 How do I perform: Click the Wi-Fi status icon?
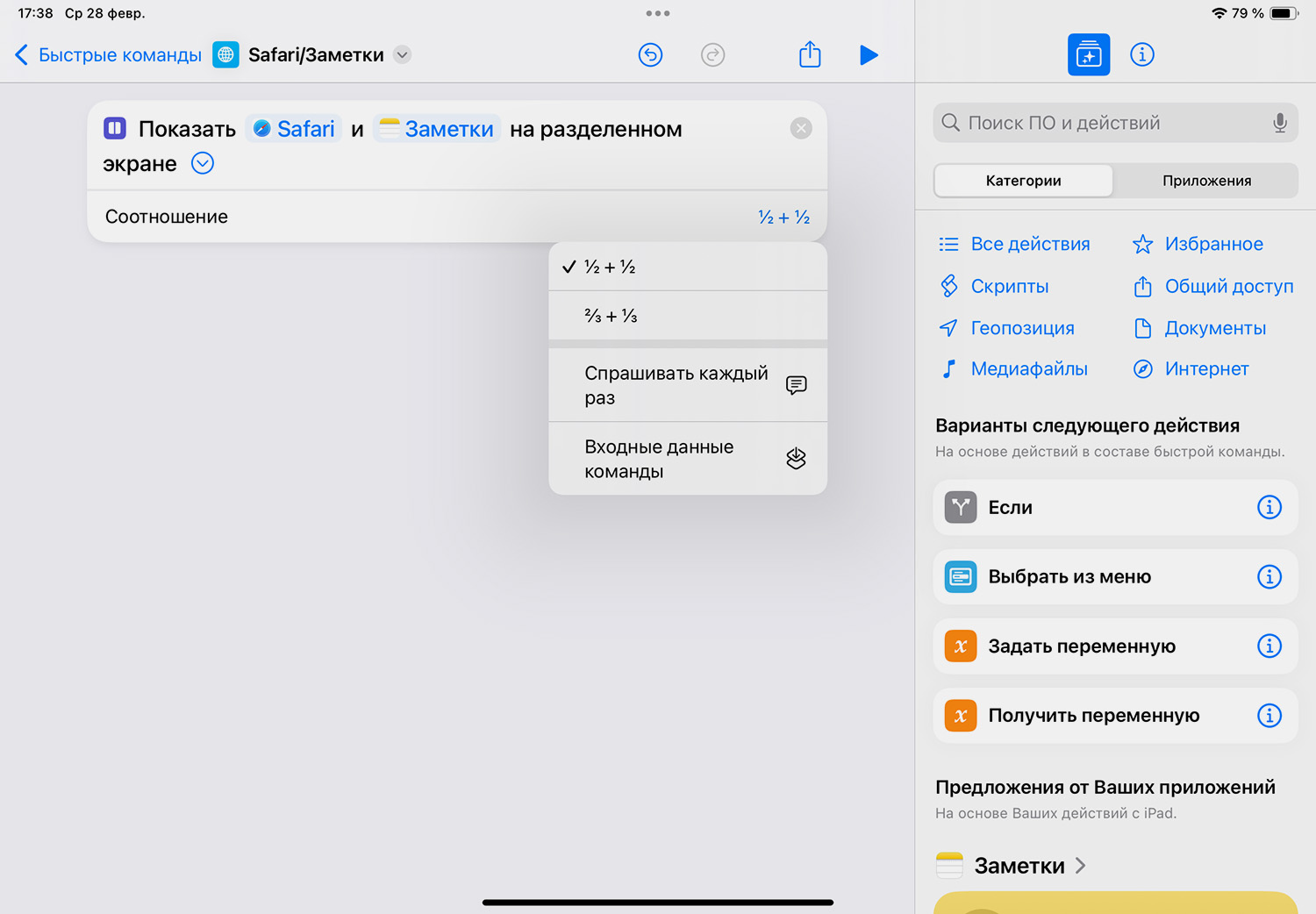[x=1219, y=13]
